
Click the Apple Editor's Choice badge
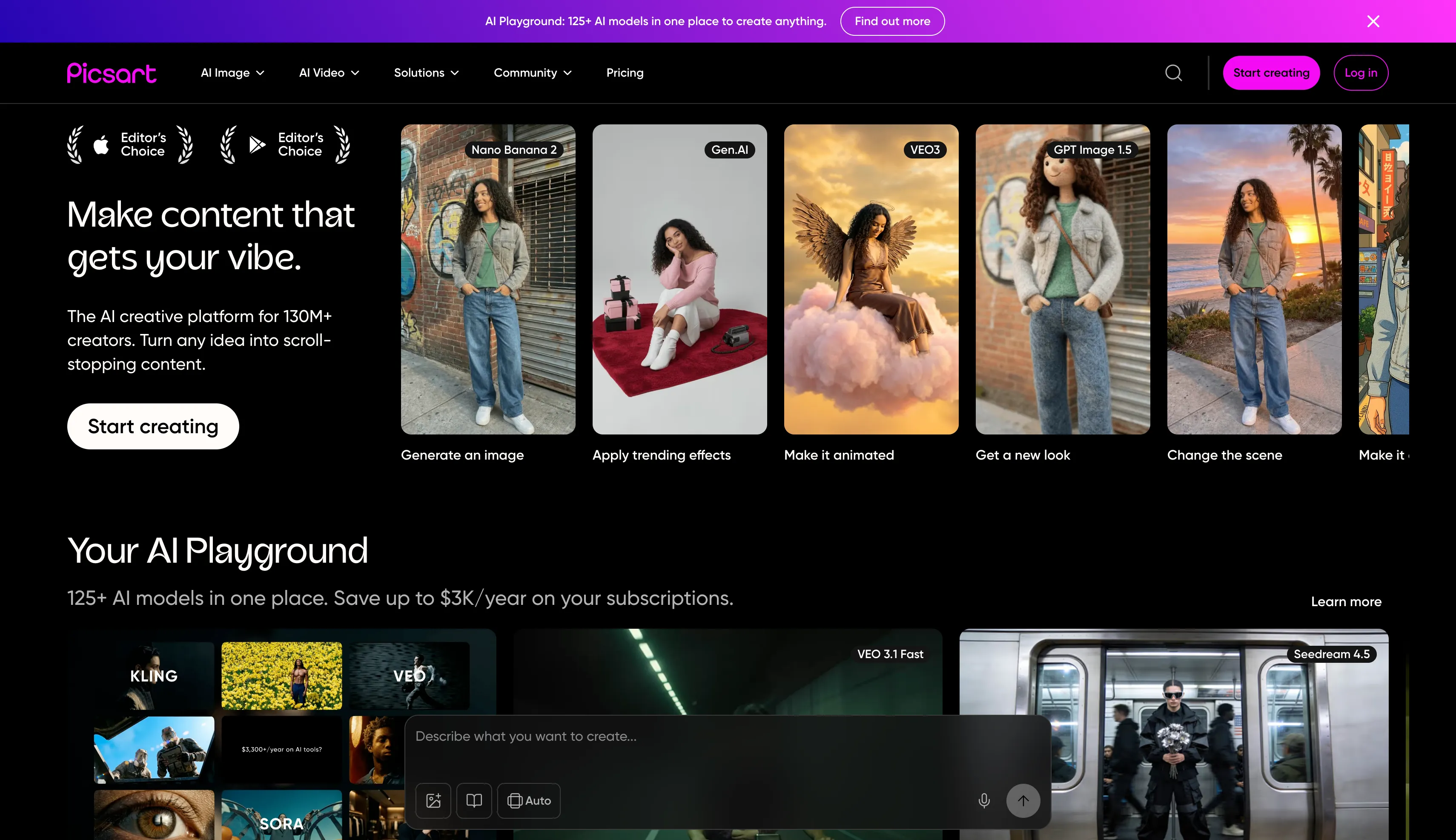(x=130, y=145)
